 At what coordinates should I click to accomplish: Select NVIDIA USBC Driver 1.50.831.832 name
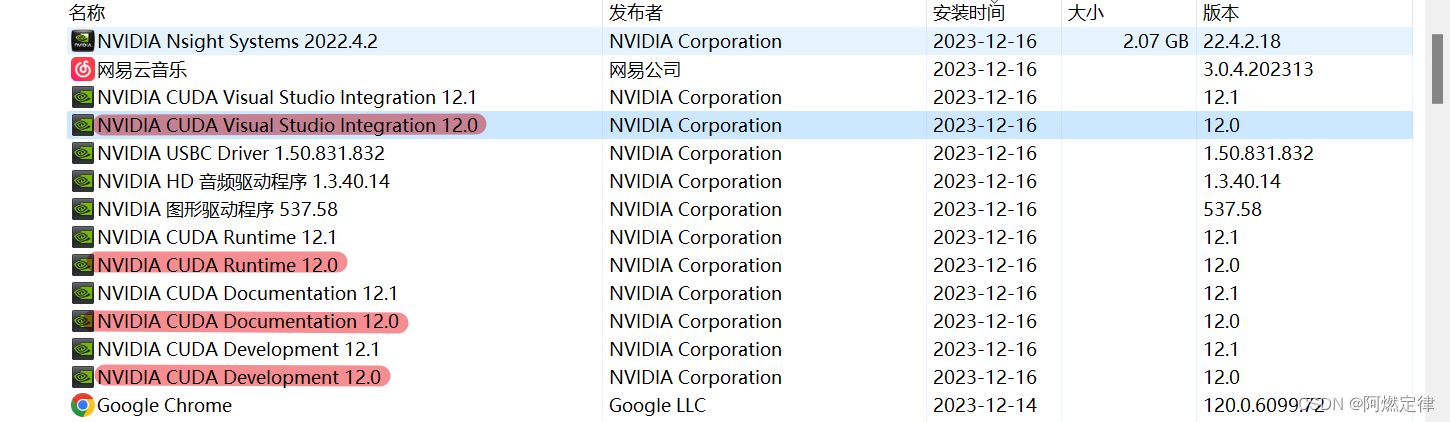click(241, 153)
